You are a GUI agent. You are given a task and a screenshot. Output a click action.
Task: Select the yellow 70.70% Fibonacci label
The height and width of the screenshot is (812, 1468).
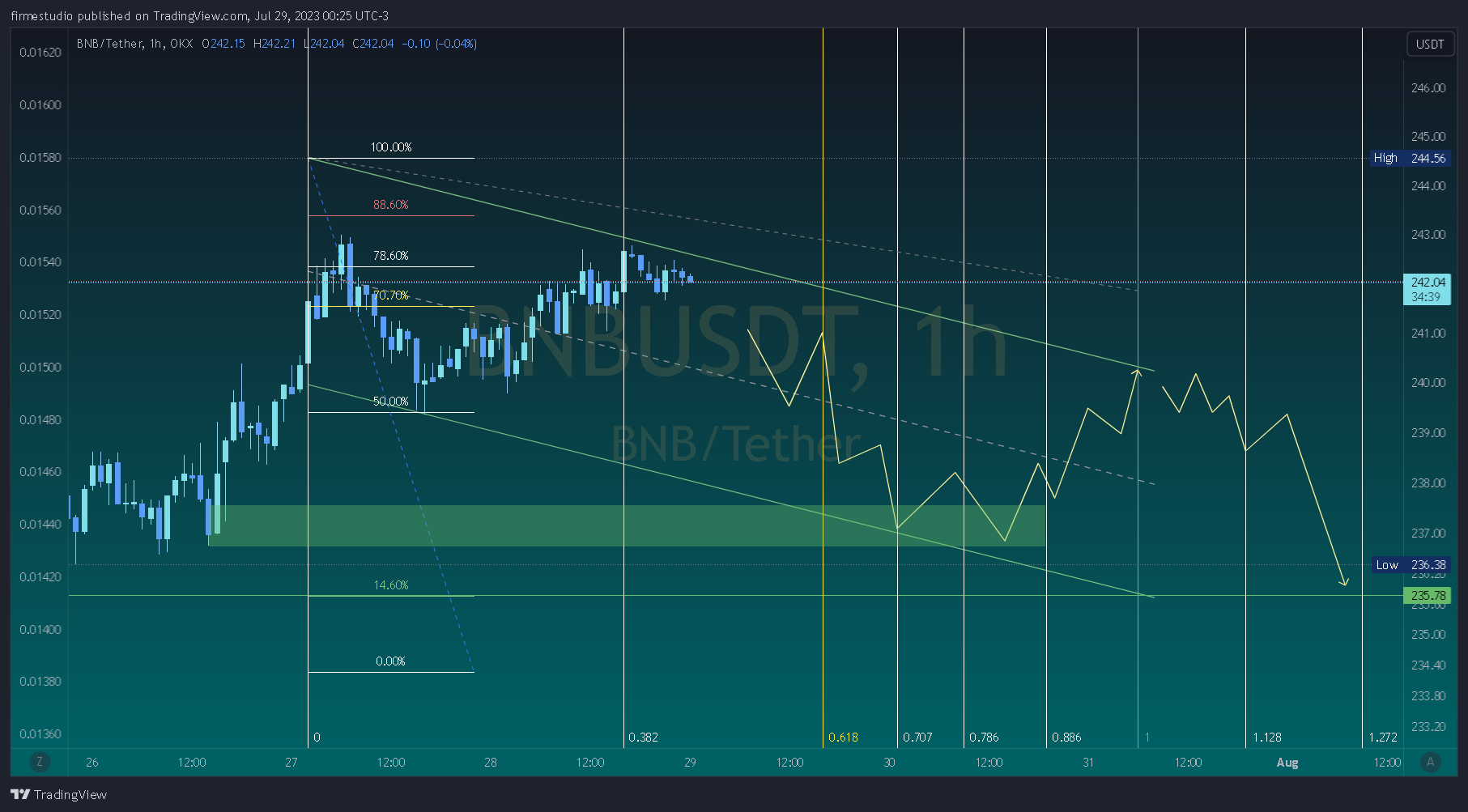pos(391,295)
